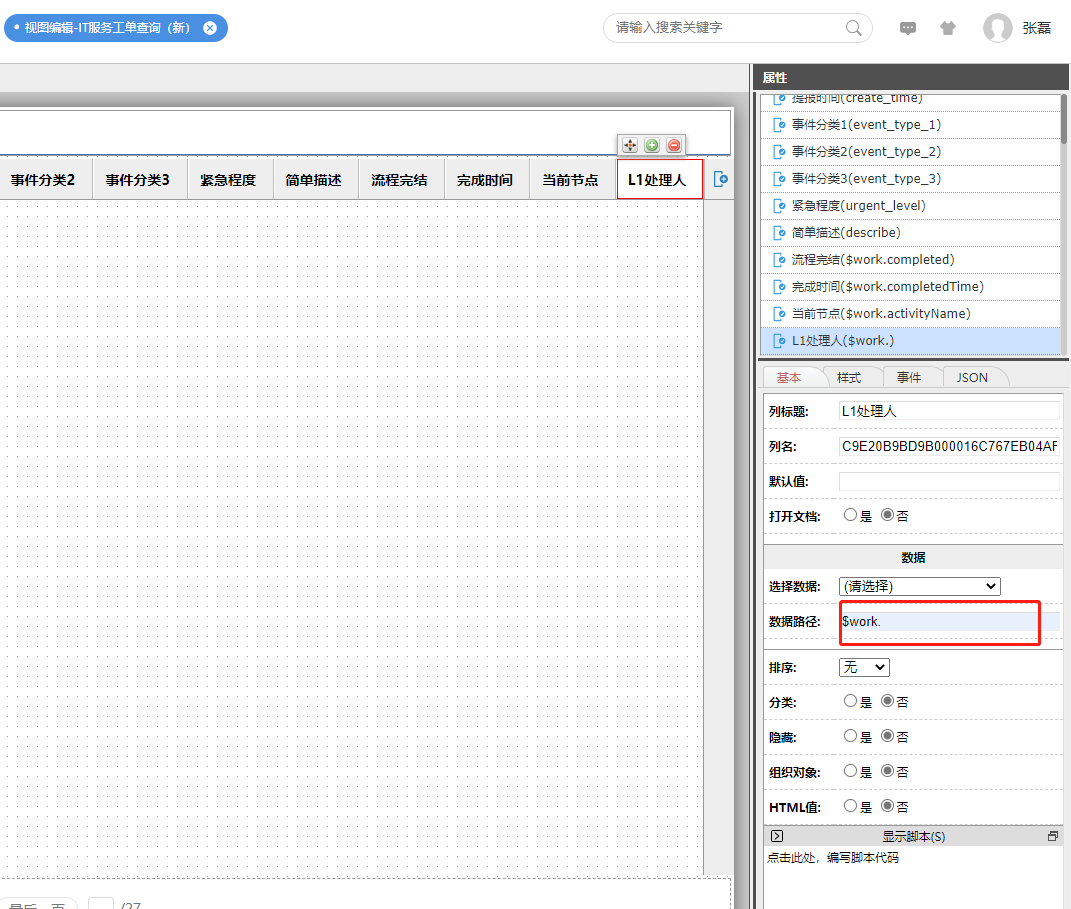Click the add column icon beside L1处理人 header
Viewport: 1071px width, 909px height.
[720, 179]
